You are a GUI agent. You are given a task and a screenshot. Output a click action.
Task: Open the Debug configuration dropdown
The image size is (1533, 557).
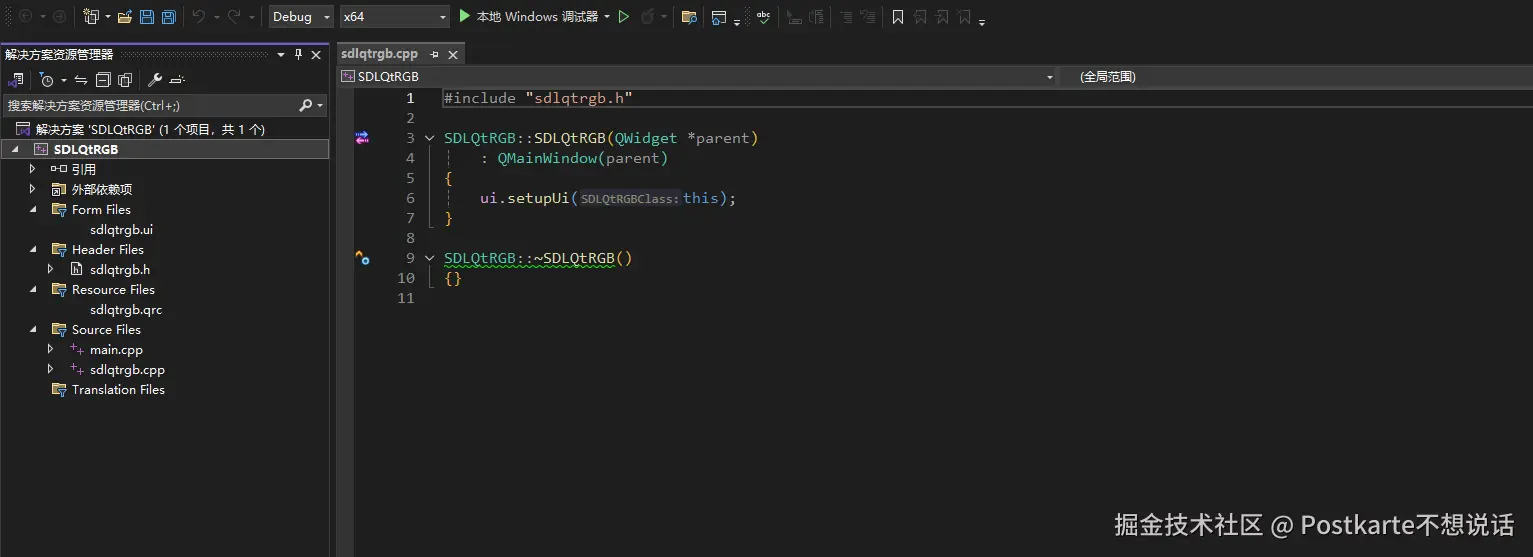click(x=301, y=16)
